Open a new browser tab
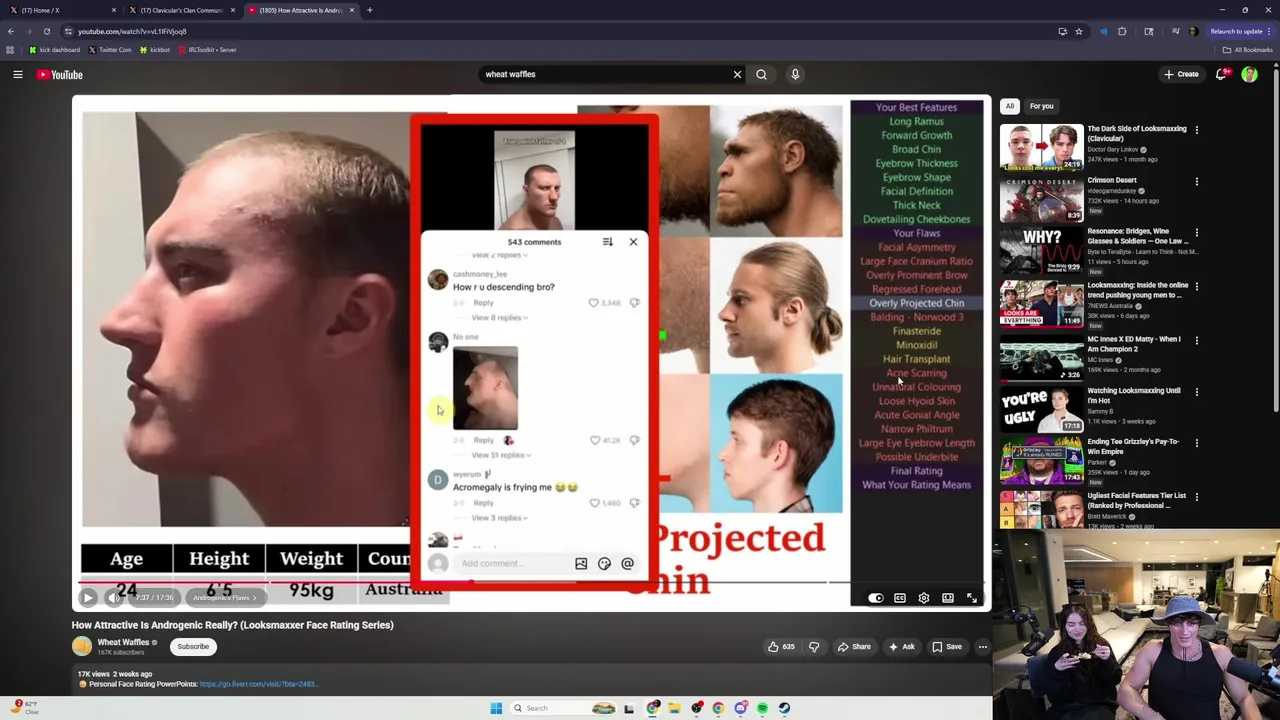Image resolution: width=1280 pixels, height=720 pixels. pos(369,10)
